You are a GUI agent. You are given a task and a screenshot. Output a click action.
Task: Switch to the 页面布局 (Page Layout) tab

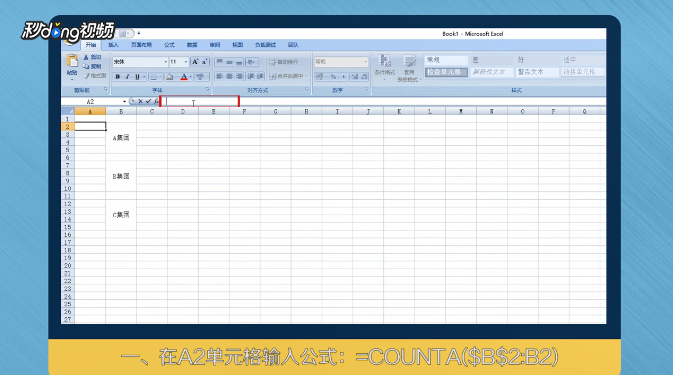pos(141,45)
